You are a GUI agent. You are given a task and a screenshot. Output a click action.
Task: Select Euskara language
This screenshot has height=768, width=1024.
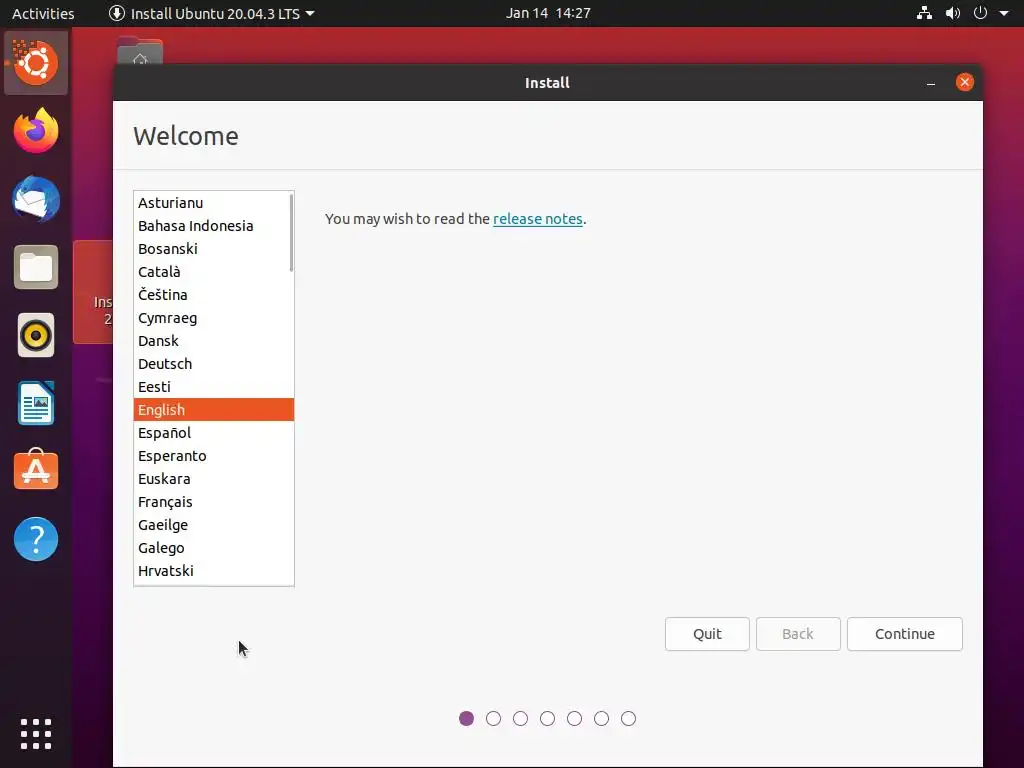(214, 479)
